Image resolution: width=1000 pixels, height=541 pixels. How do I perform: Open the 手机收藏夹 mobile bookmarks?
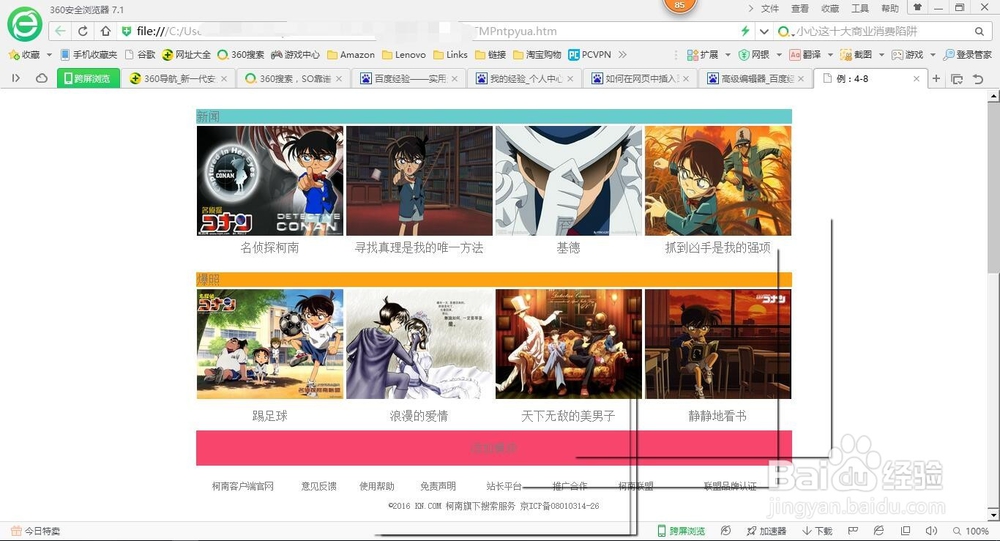coord(89,55)
